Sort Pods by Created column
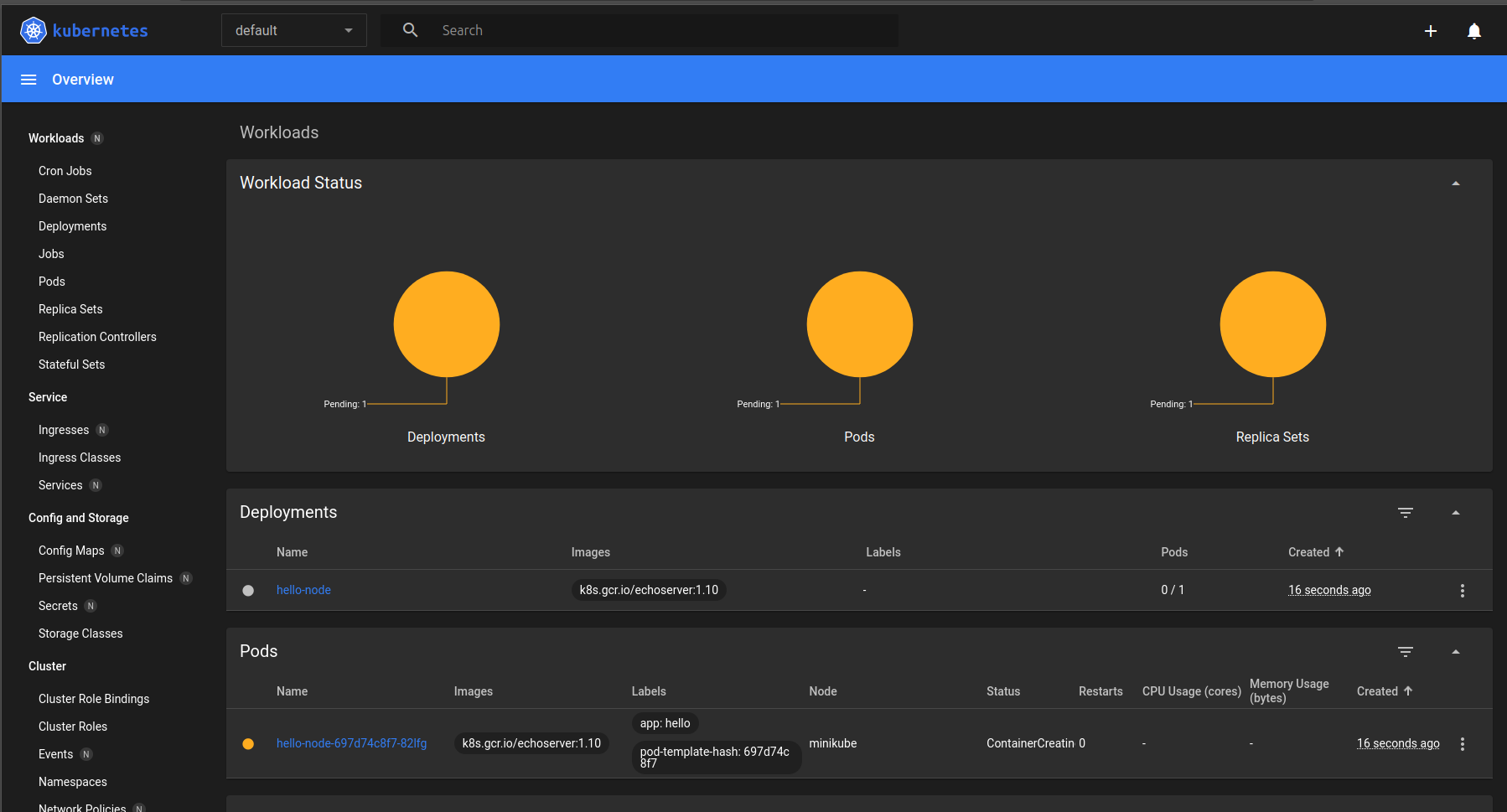Image resolution: width=1507 pixels, height=812 pixels. point(1377,691)
